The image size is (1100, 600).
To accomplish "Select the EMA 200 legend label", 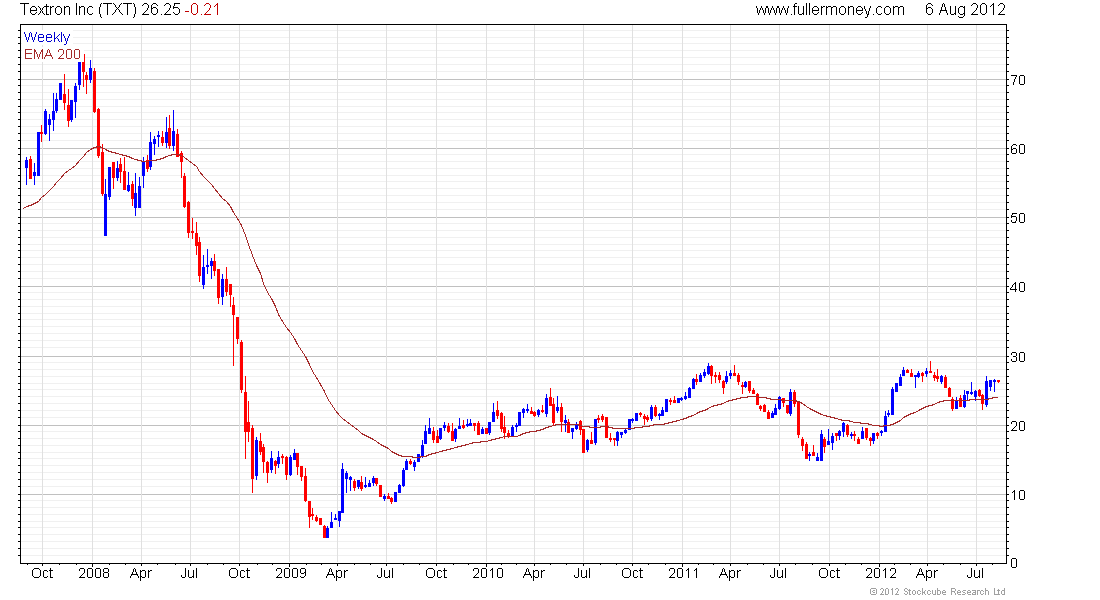I will point(52,54).
